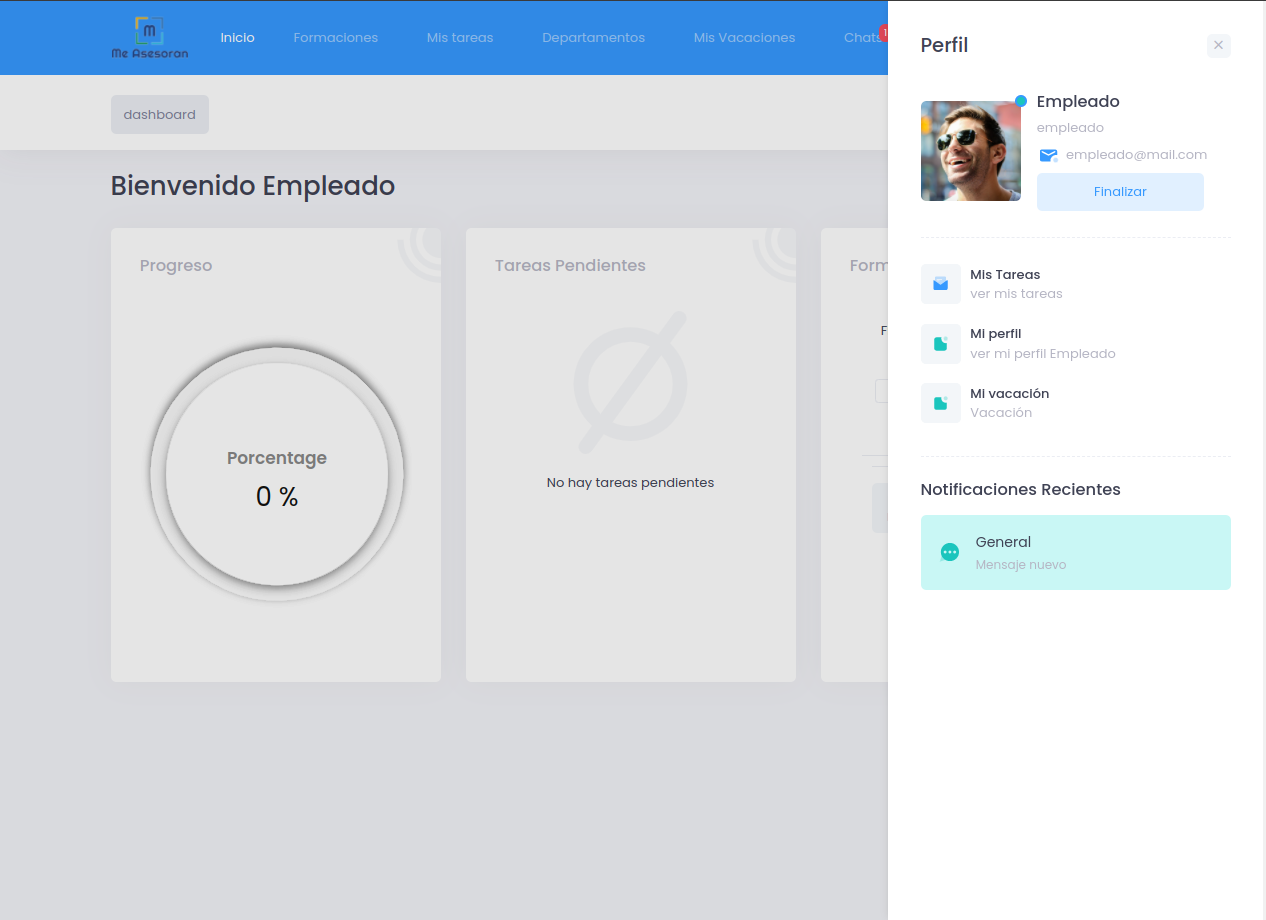Click the red Chat notification badge
Viewport: 1266px width, 920px height.
click(883, 32)
